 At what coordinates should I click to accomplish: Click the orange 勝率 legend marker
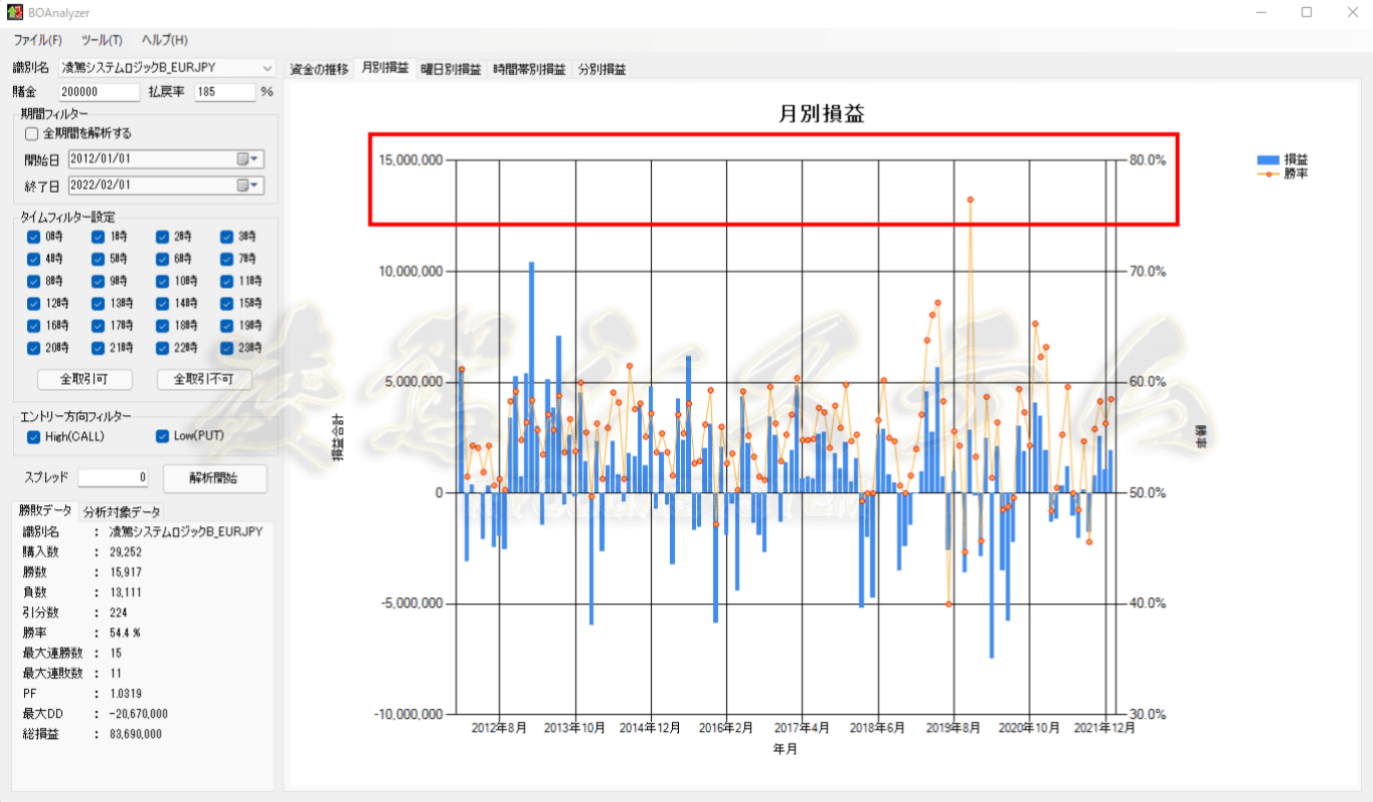[x=1267, y=174]
